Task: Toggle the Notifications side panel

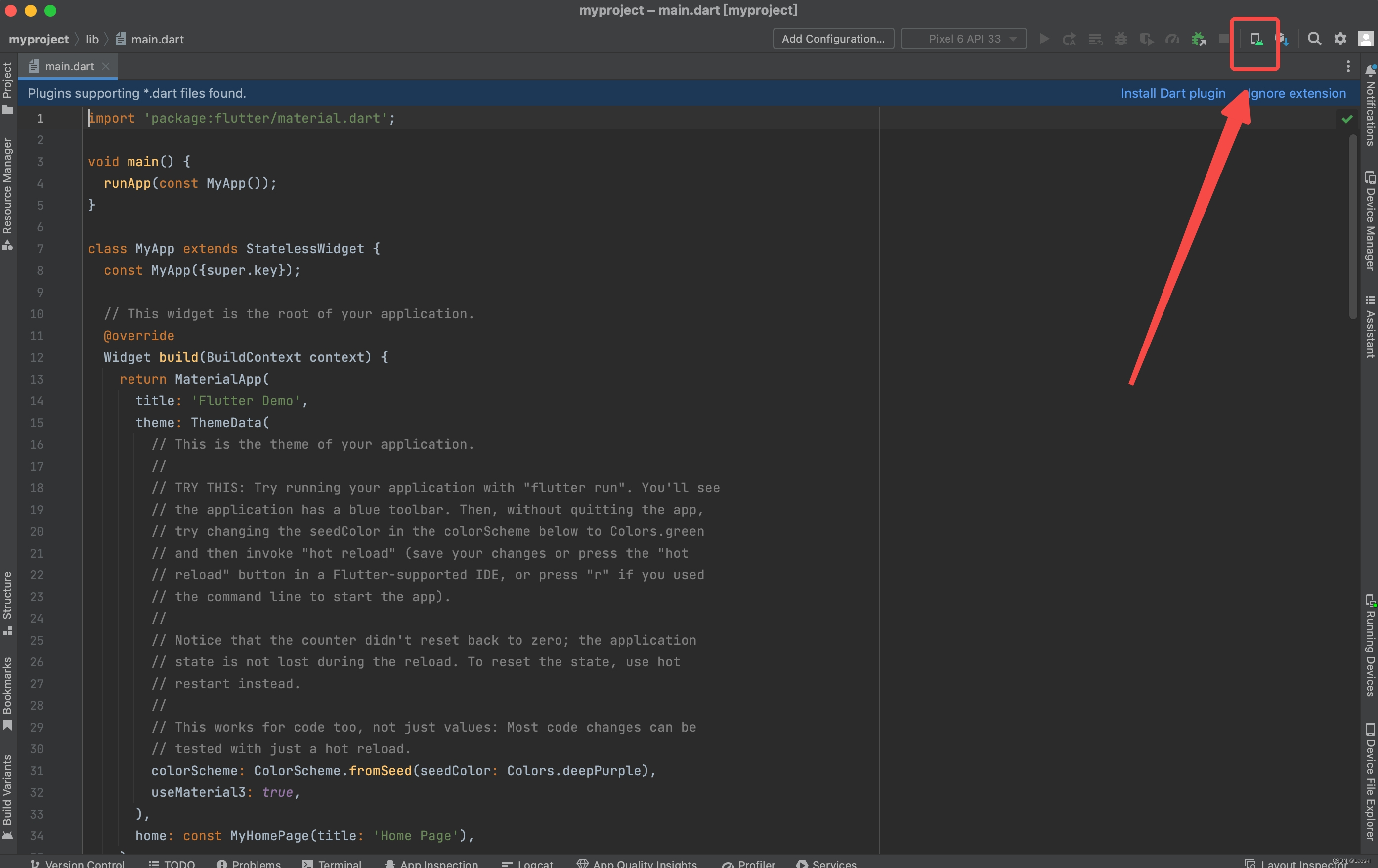Action: pyautogui.click(x=1370, y=106)
